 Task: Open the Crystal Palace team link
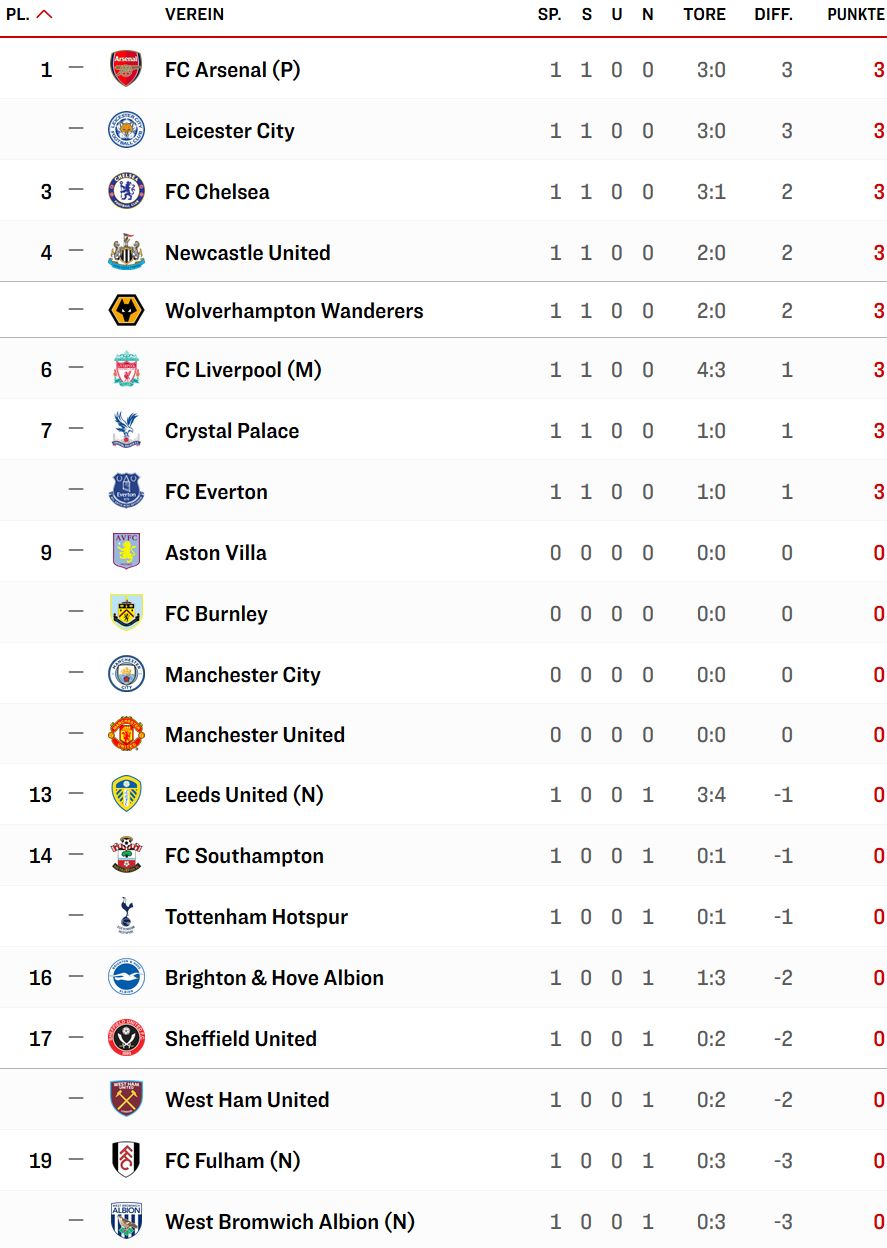pos(232,431)
